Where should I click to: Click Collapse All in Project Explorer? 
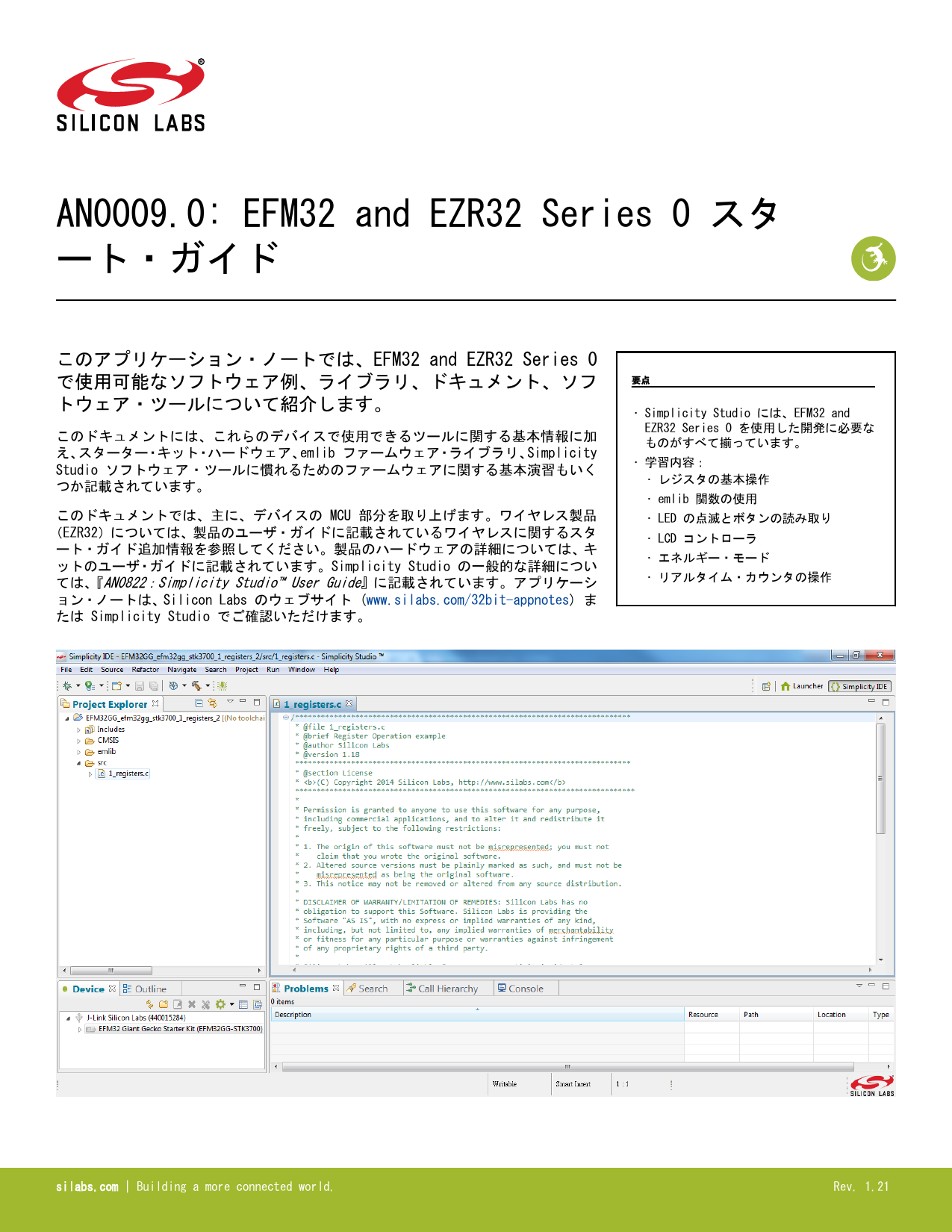[x=199, y=703]
